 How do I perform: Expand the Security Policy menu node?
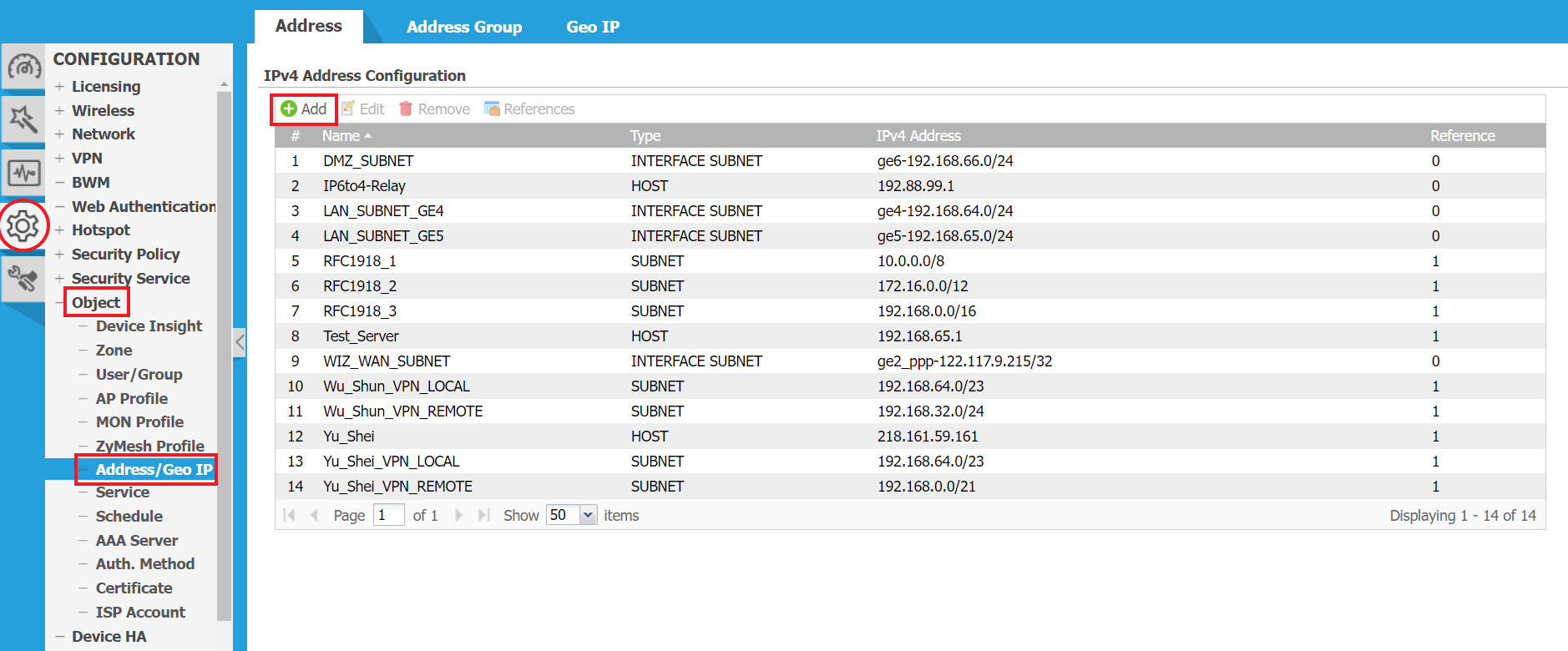59,255
